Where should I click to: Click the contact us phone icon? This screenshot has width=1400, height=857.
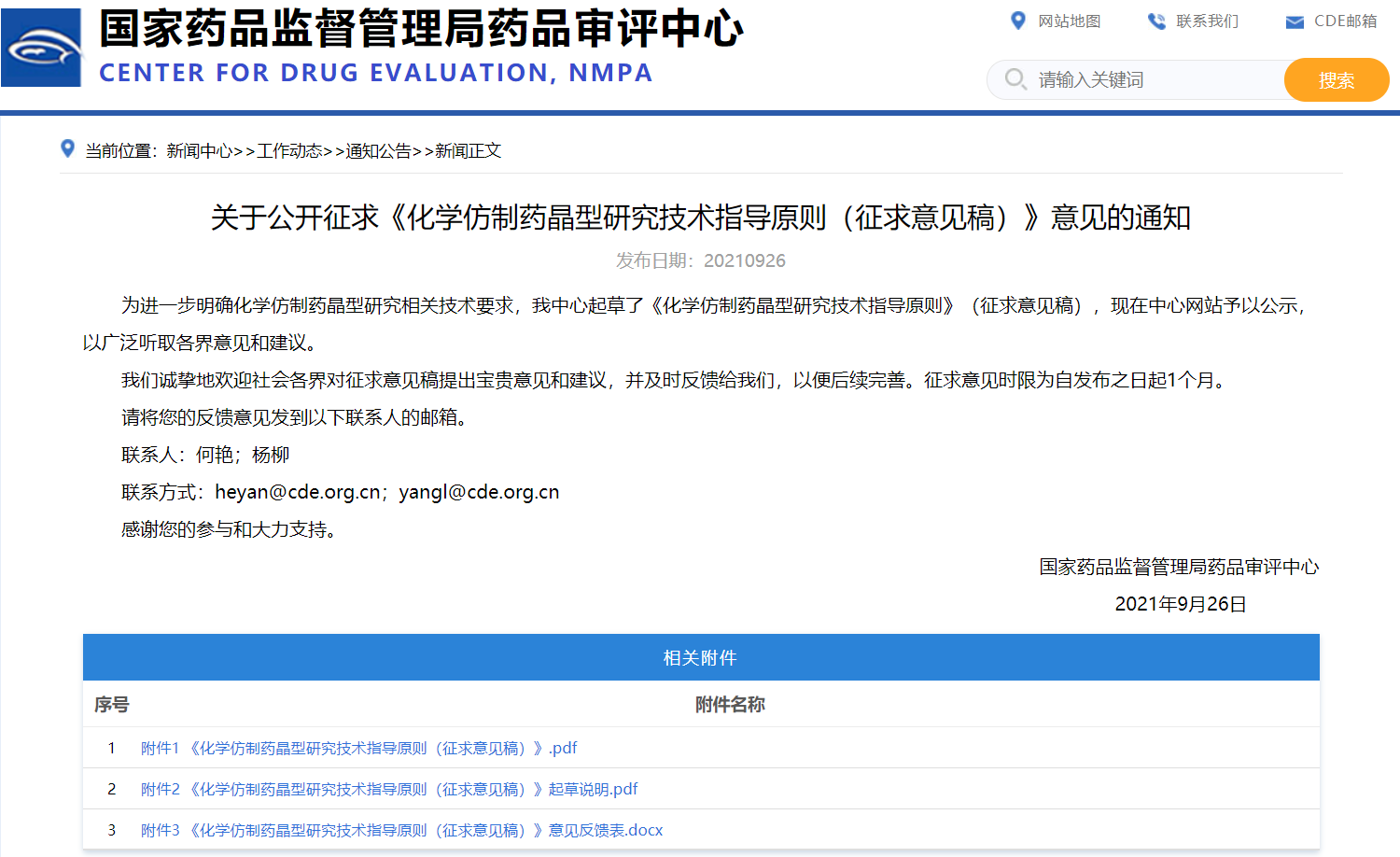click(x=1156, y=21)
